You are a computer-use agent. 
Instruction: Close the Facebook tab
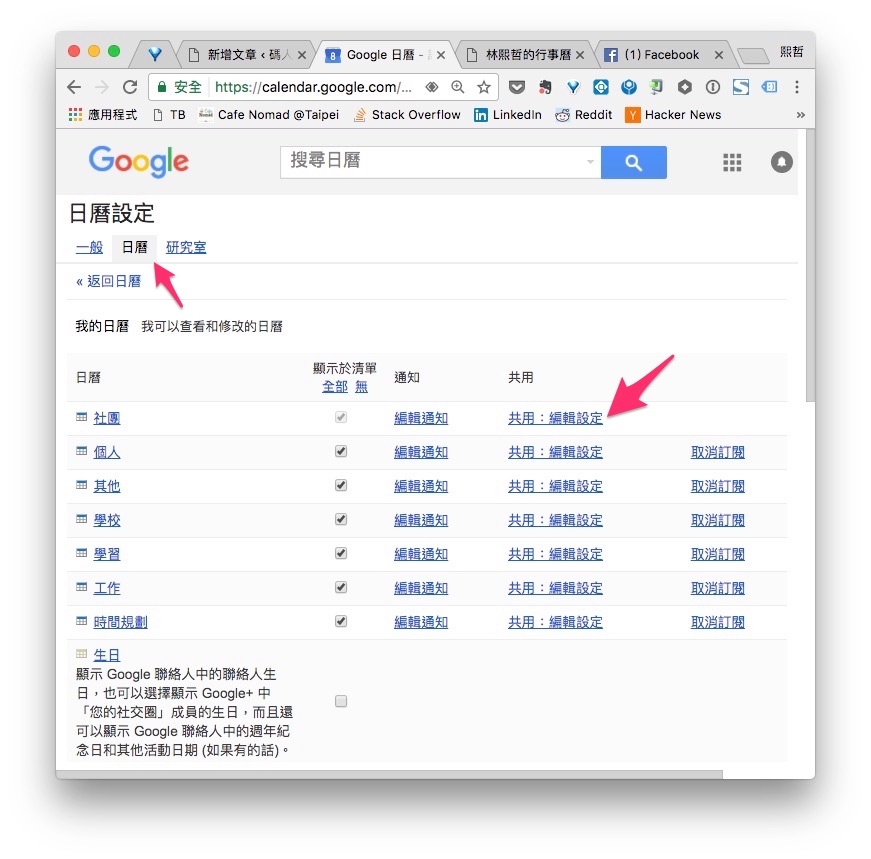(719, 55)
